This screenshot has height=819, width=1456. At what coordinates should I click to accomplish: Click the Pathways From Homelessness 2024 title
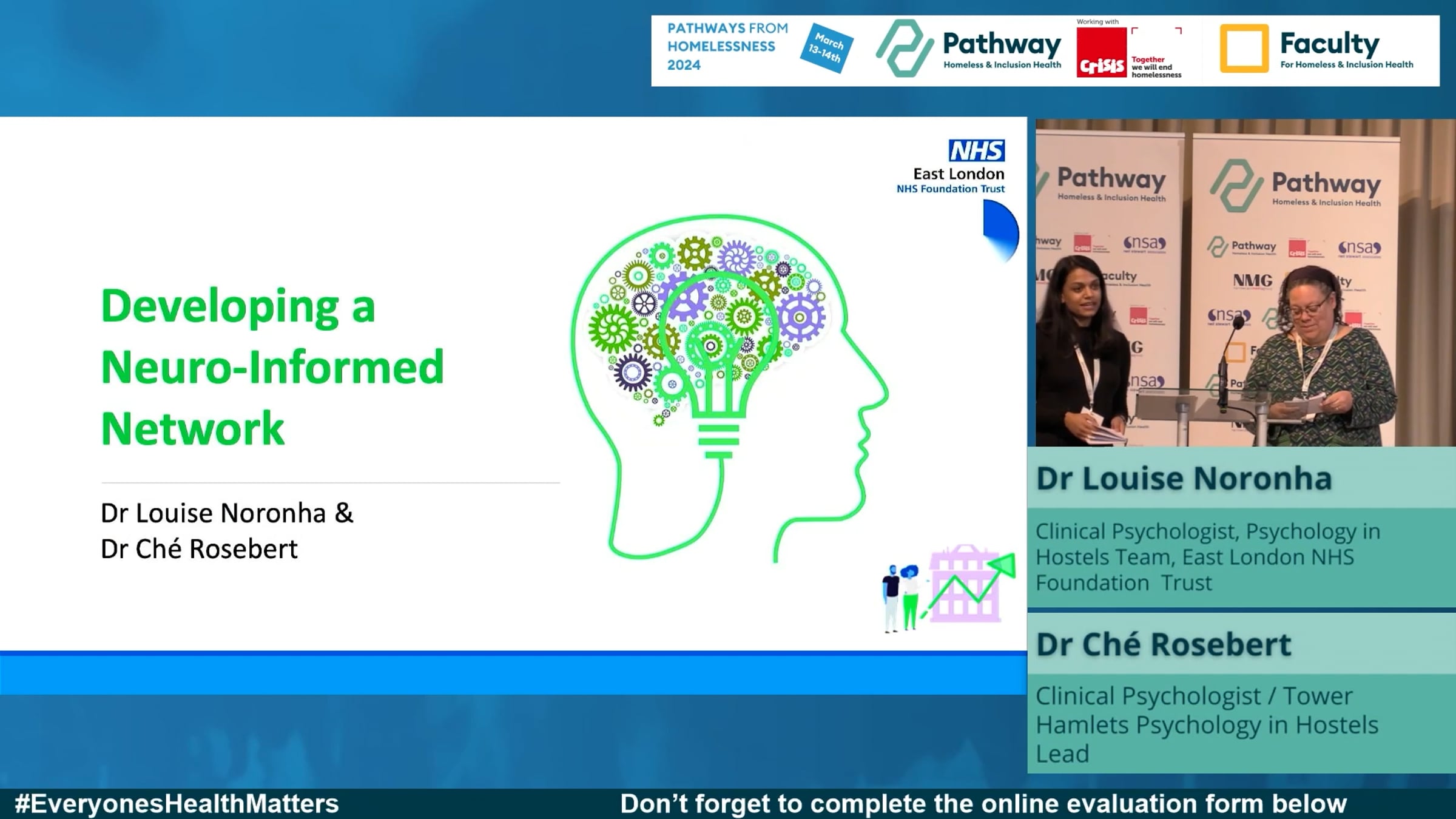click(x=727, y=46)
